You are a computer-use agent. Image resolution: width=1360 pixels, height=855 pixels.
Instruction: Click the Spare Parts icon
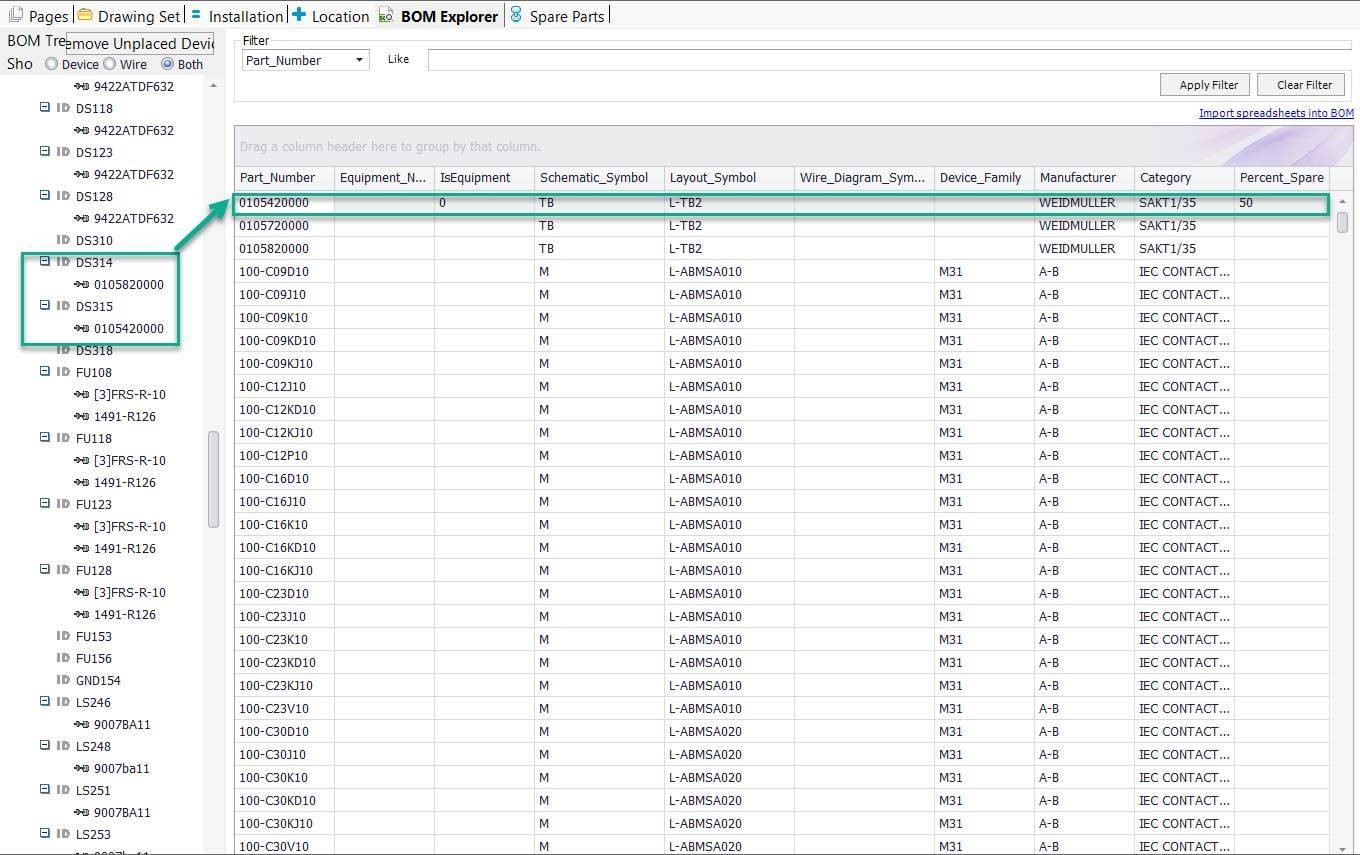[x=514, y=15]
